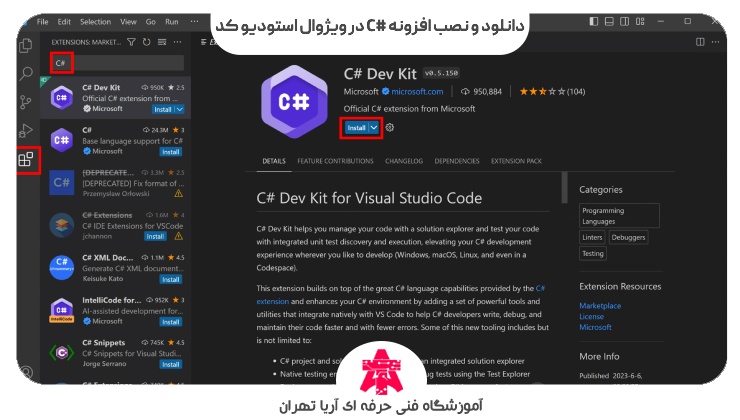Click warning icon on C# IDE Extensions row
This screenshot has width=740, height=420.
click(x=178, y=236)
